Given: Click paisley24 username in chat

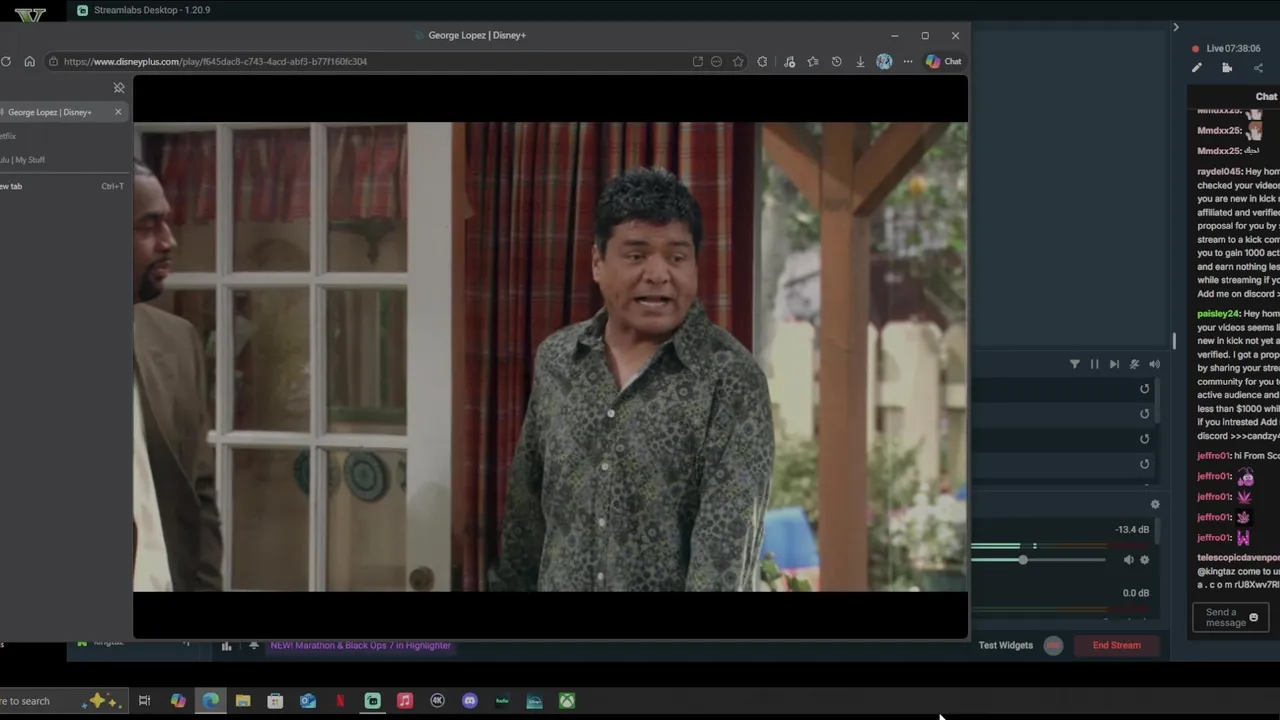Looking at the screenshot, I should click(1218, 314).
